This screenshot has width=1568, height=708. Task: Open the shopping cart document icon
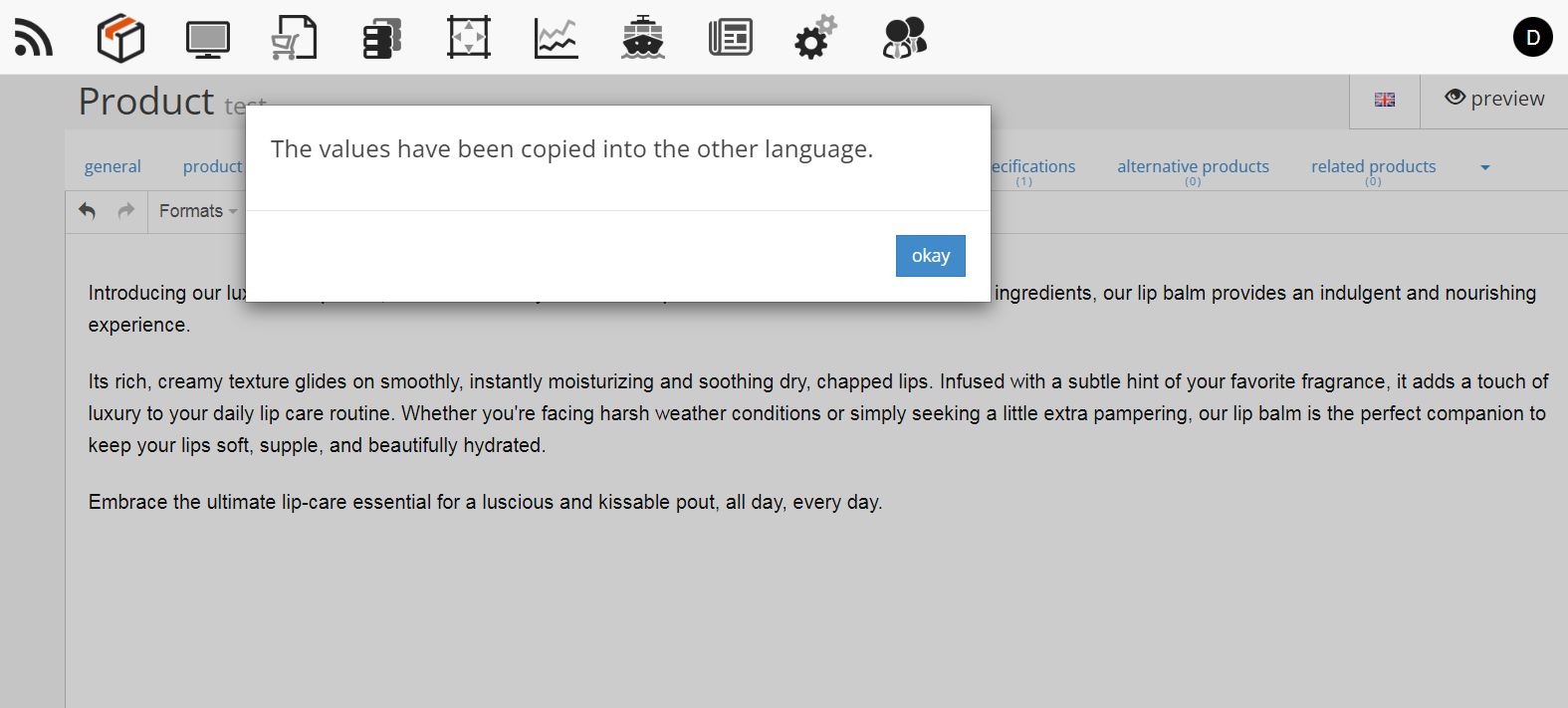[x=295, y=38]
